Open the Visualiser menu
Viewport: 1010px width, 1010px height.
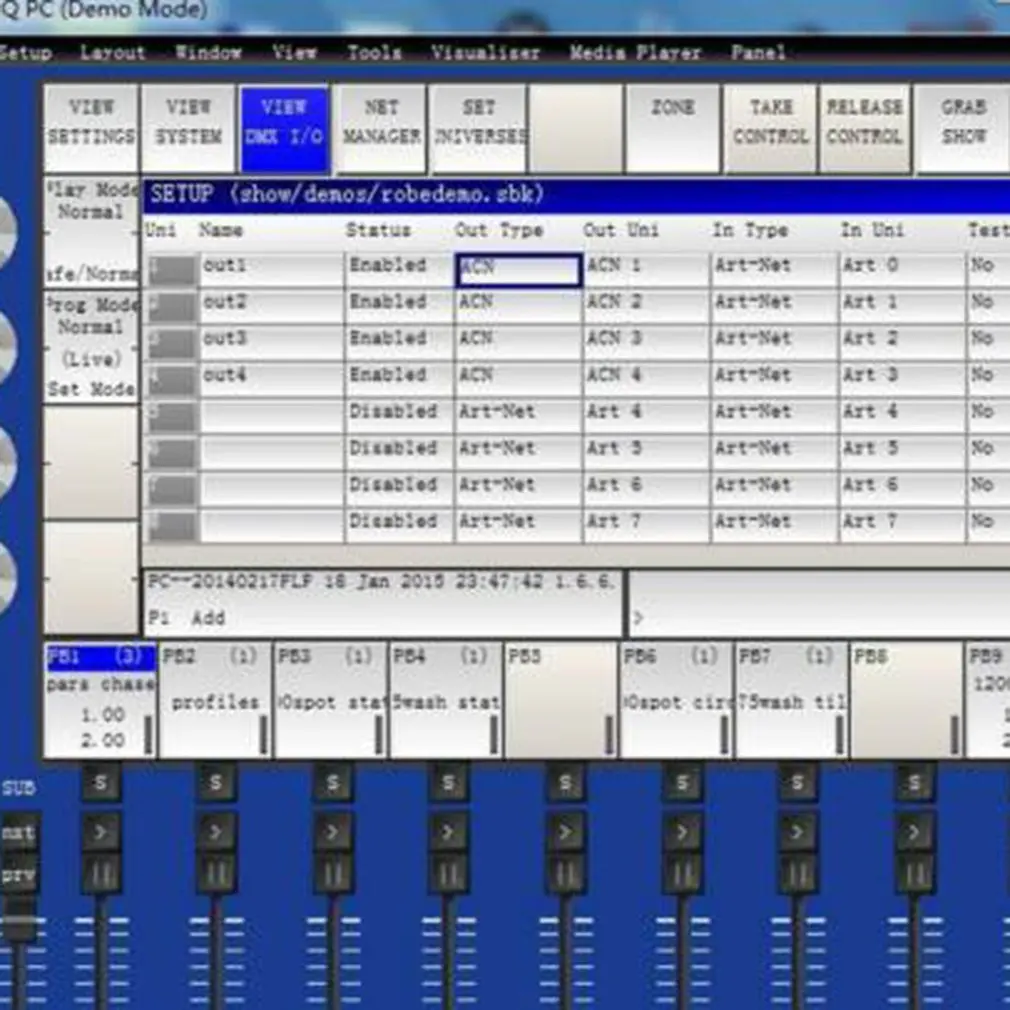coord(485,52)
